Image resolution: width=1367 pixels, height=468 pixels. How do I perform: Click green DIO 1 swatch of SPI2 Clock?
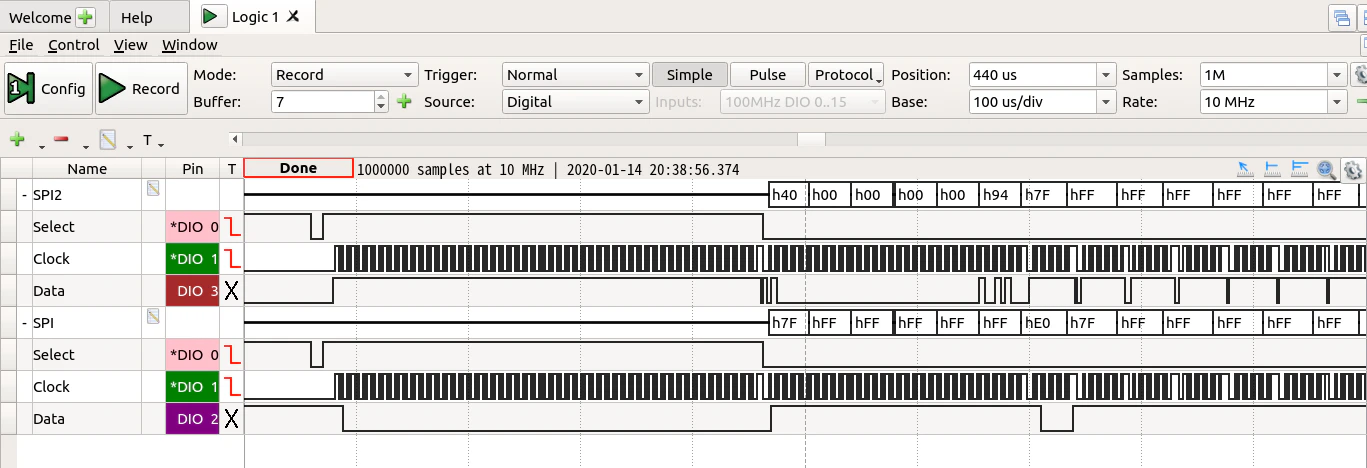(x=192, y=259)
